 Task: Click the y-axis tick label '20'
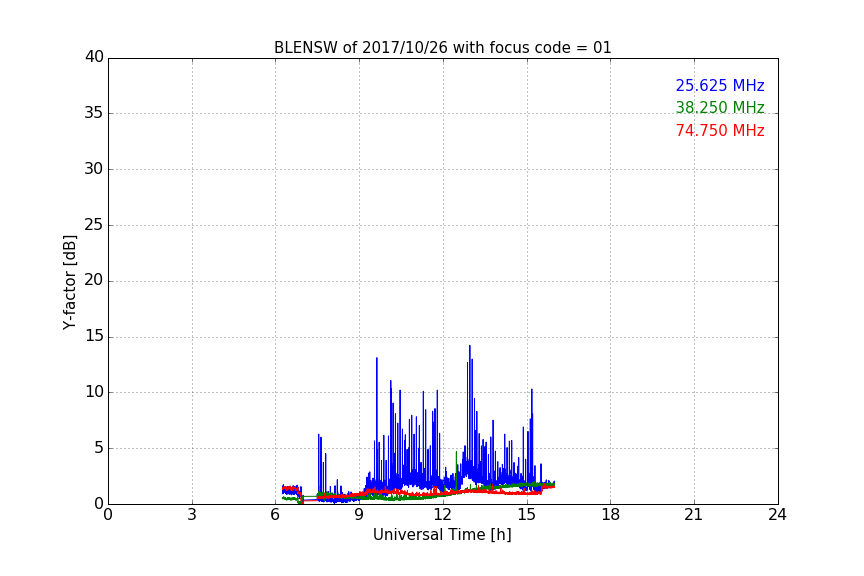click(x=94, y=280)
